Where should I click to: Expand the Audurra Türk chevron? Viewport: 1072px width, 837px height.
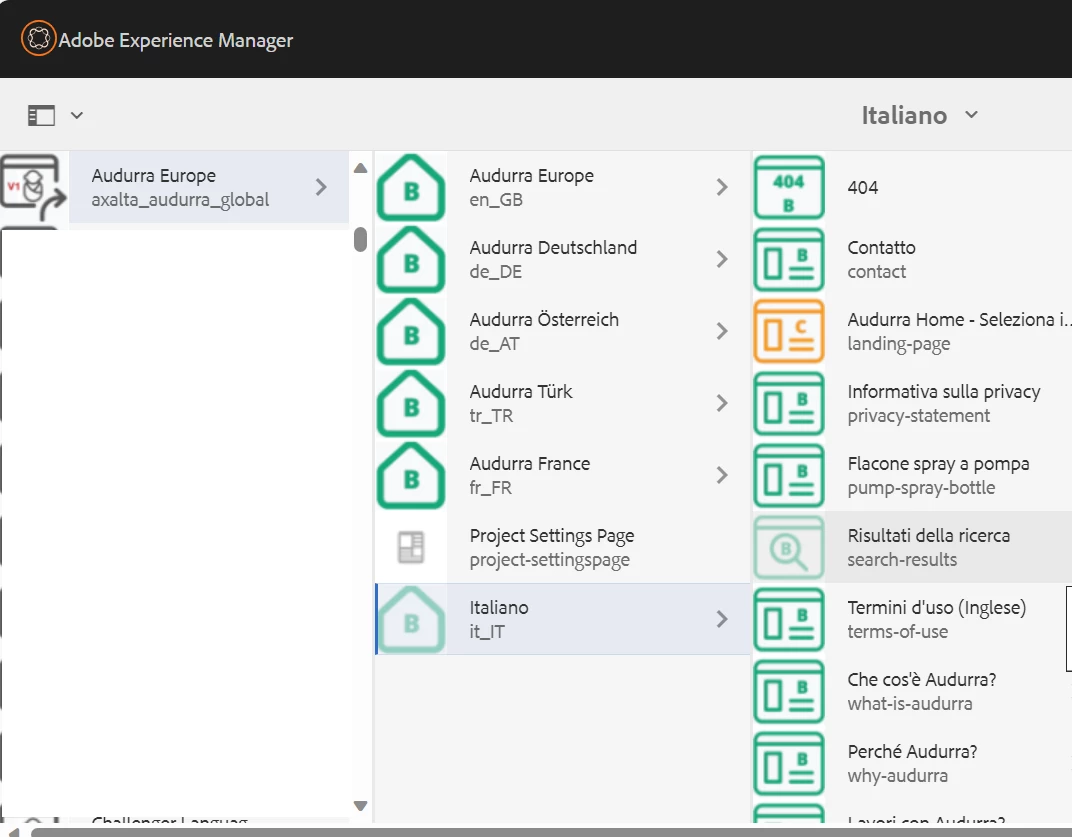pyautogui.click(x=722, y=403)
